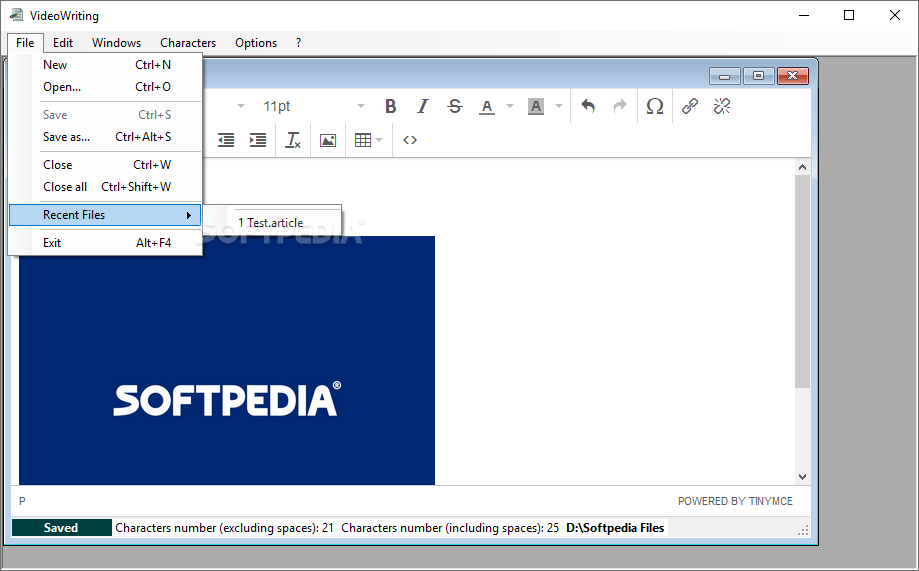Restore the inner document window
919x571 pixels.
pyautogui.click(x=758, y=76)
